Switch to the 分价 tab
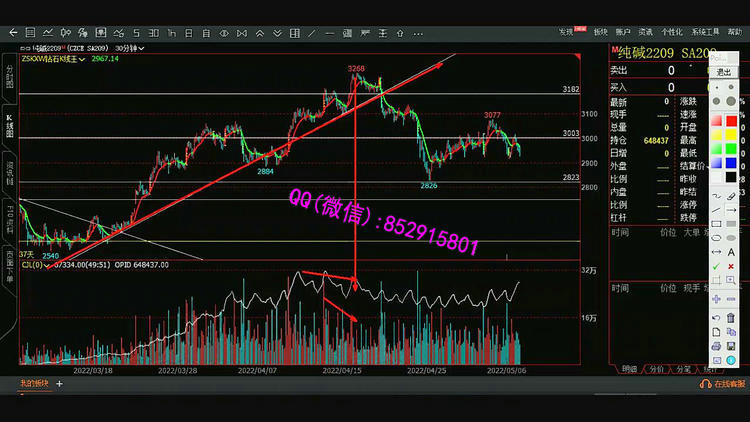The height and width of the screenshot is (422, 750). click(x=656, y=369)
